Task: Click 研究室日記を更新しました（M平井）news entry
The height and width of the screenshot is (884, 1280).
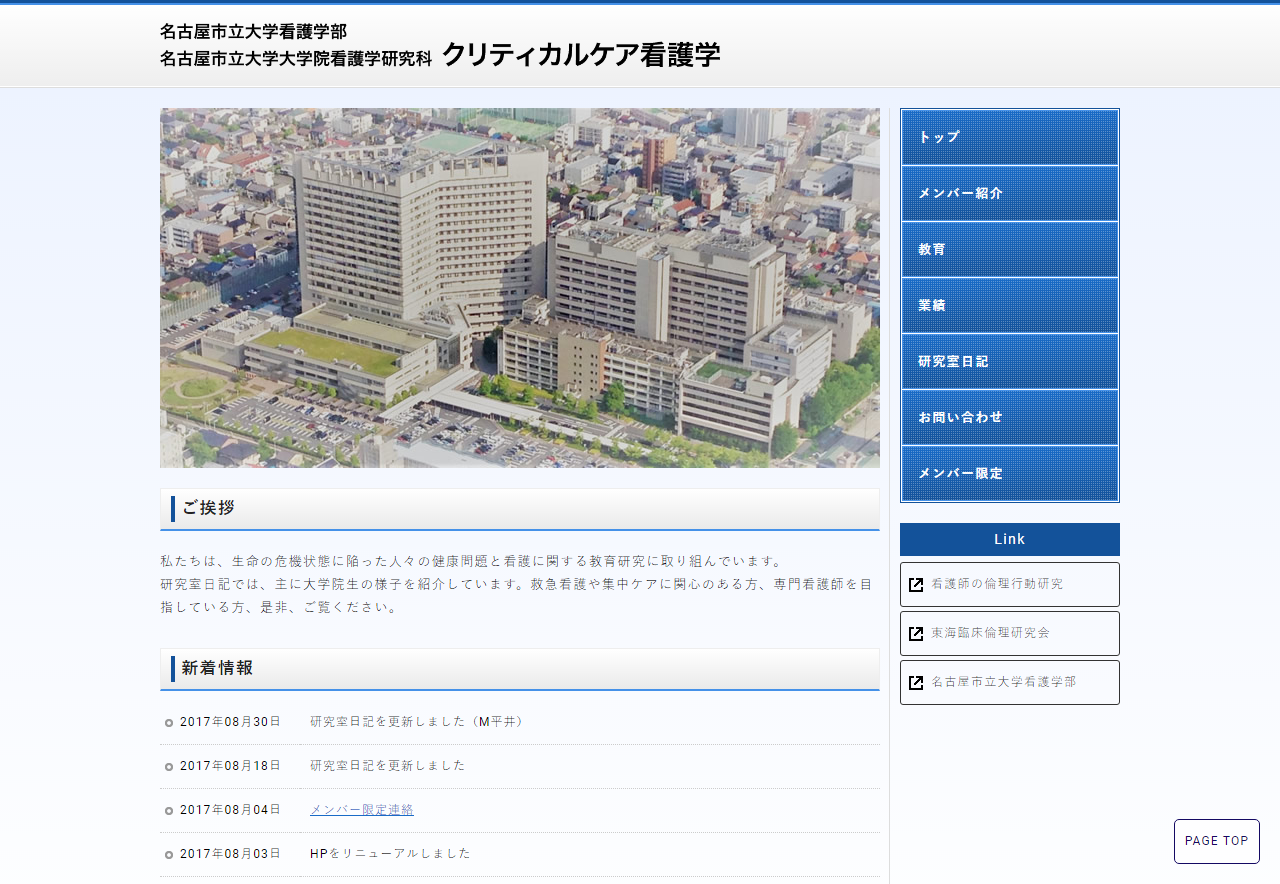Action: click(x=419, y=722)
